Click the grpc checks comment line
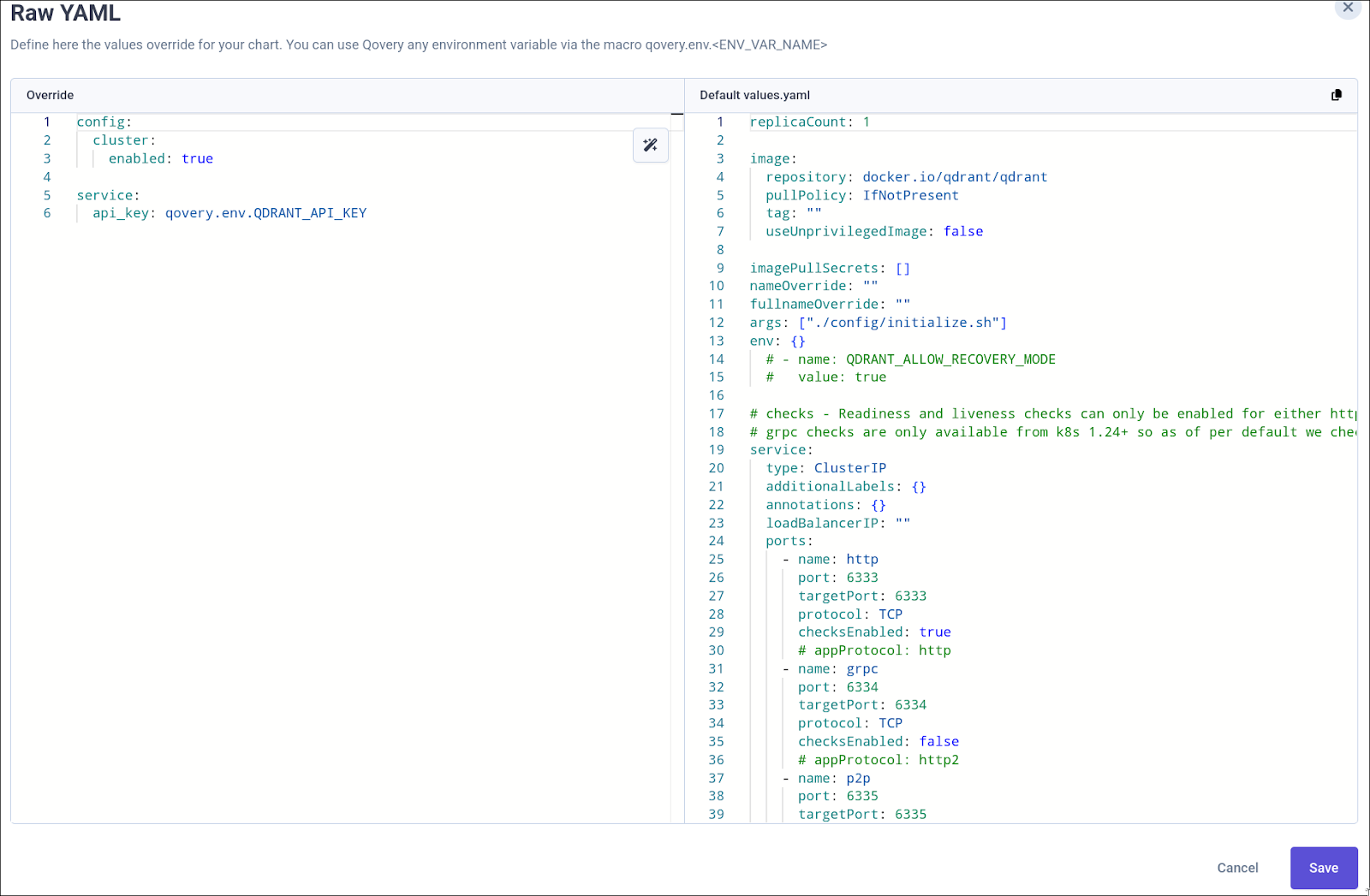 coord(1053,432)
